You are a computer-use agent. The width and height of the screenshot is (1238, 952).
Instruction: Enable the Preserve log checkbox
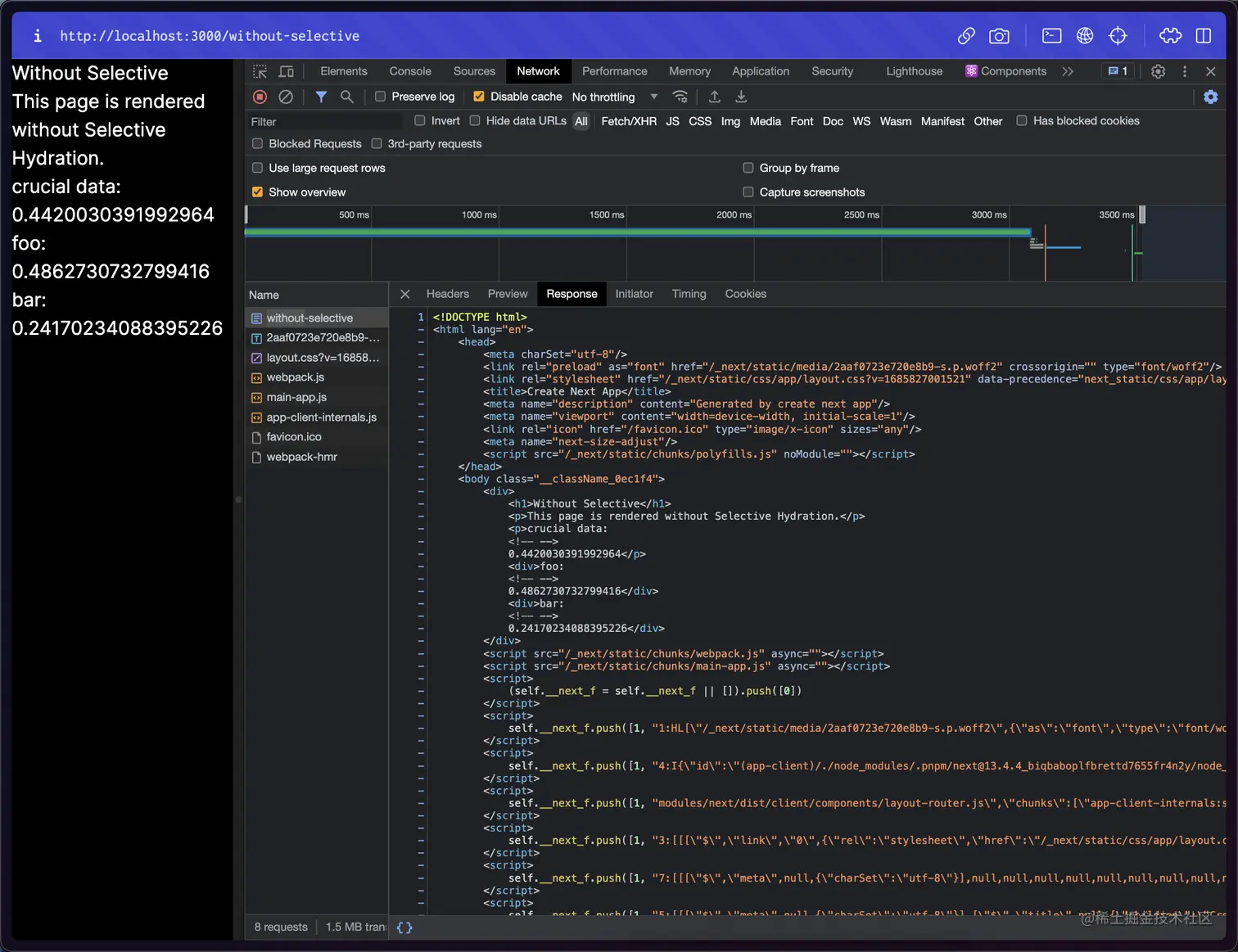click(x=381, y=97)
